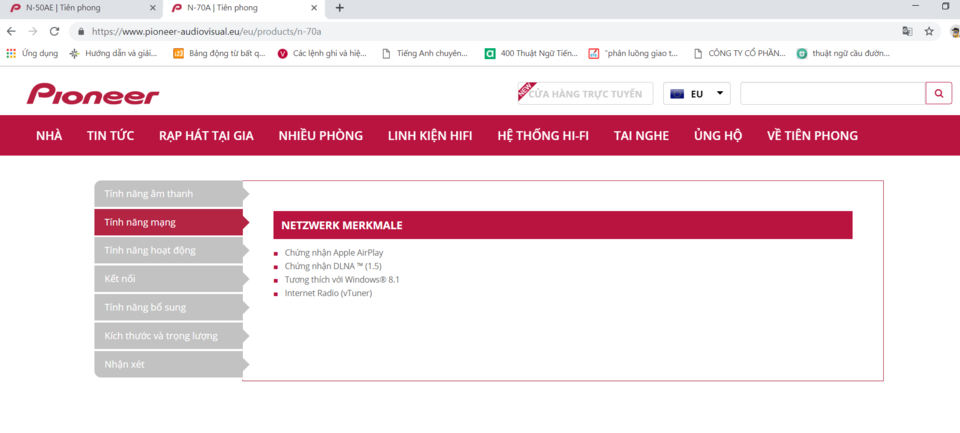Reload the page with the refresh icon
960x433 pixels.
(54, 31)
